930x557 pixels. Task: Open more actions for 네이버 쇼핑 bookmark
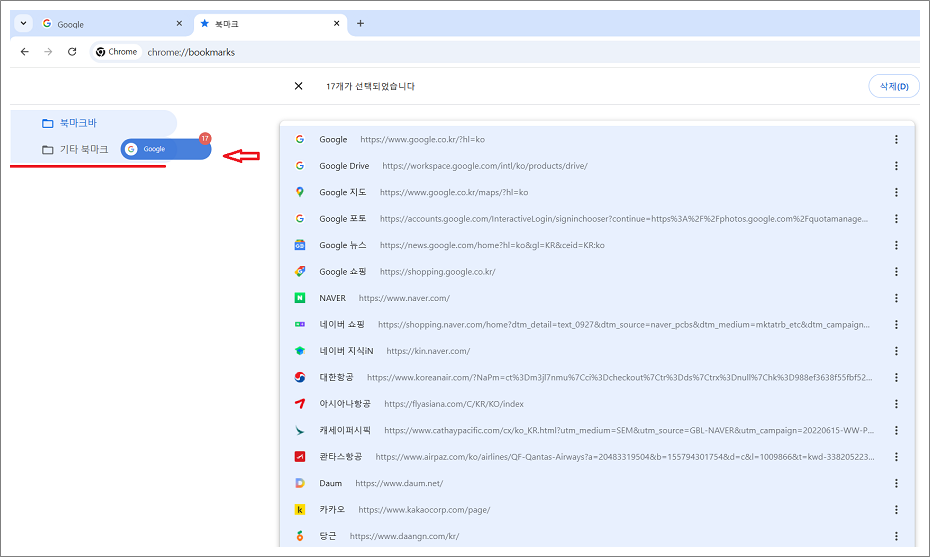(x=896, y=324)
